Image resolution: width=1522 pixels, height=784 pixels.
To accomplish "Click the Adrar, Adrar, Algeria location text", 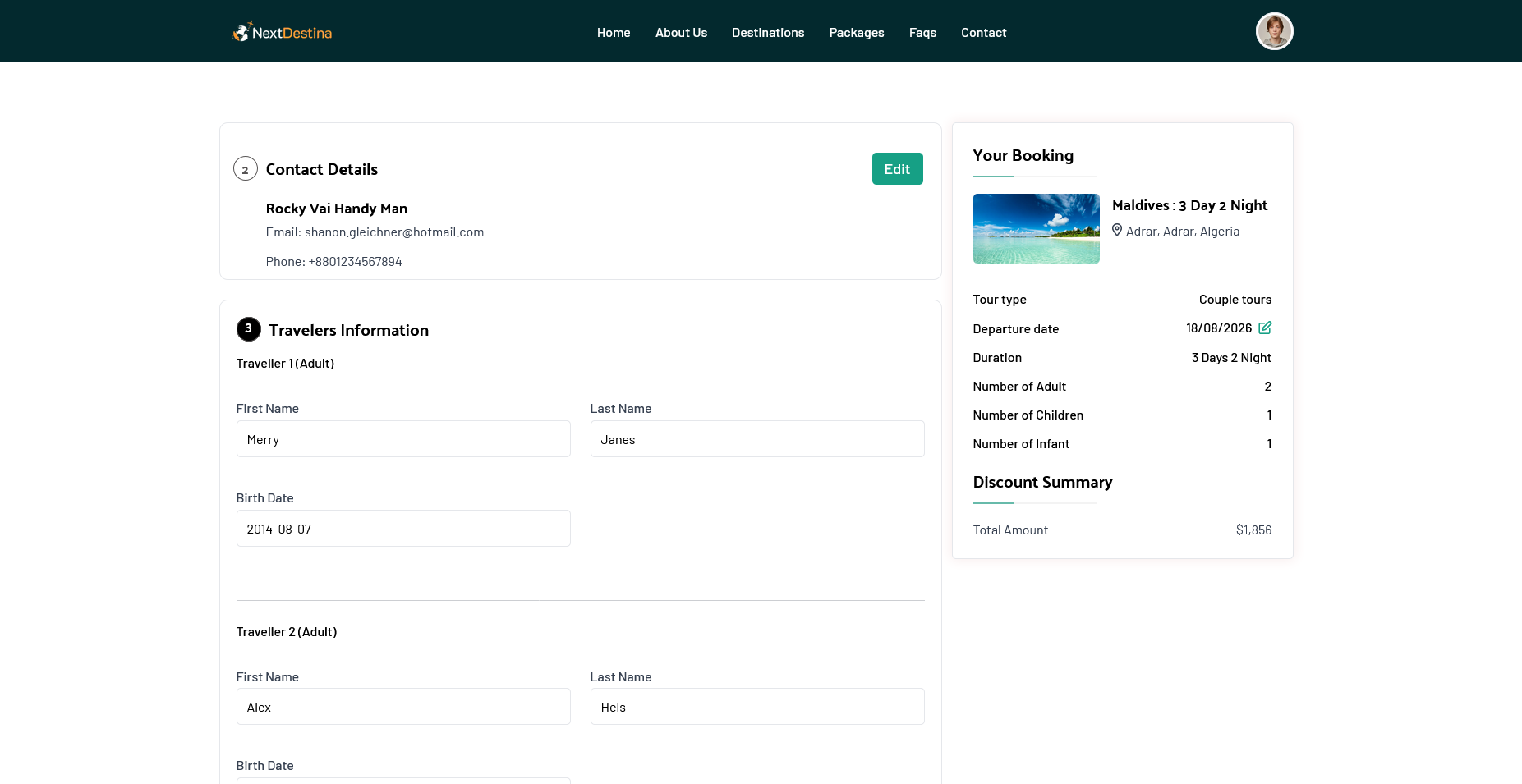I will point(1183,232).
